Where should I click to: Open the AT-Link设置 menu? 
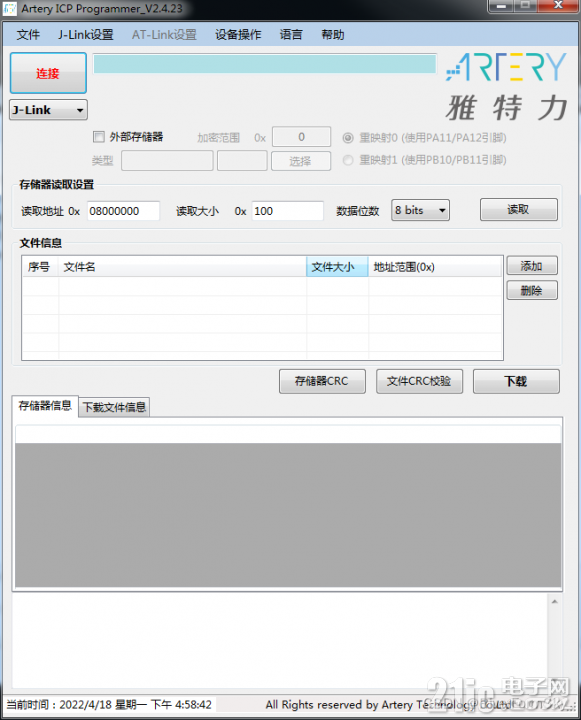[164, 35]
